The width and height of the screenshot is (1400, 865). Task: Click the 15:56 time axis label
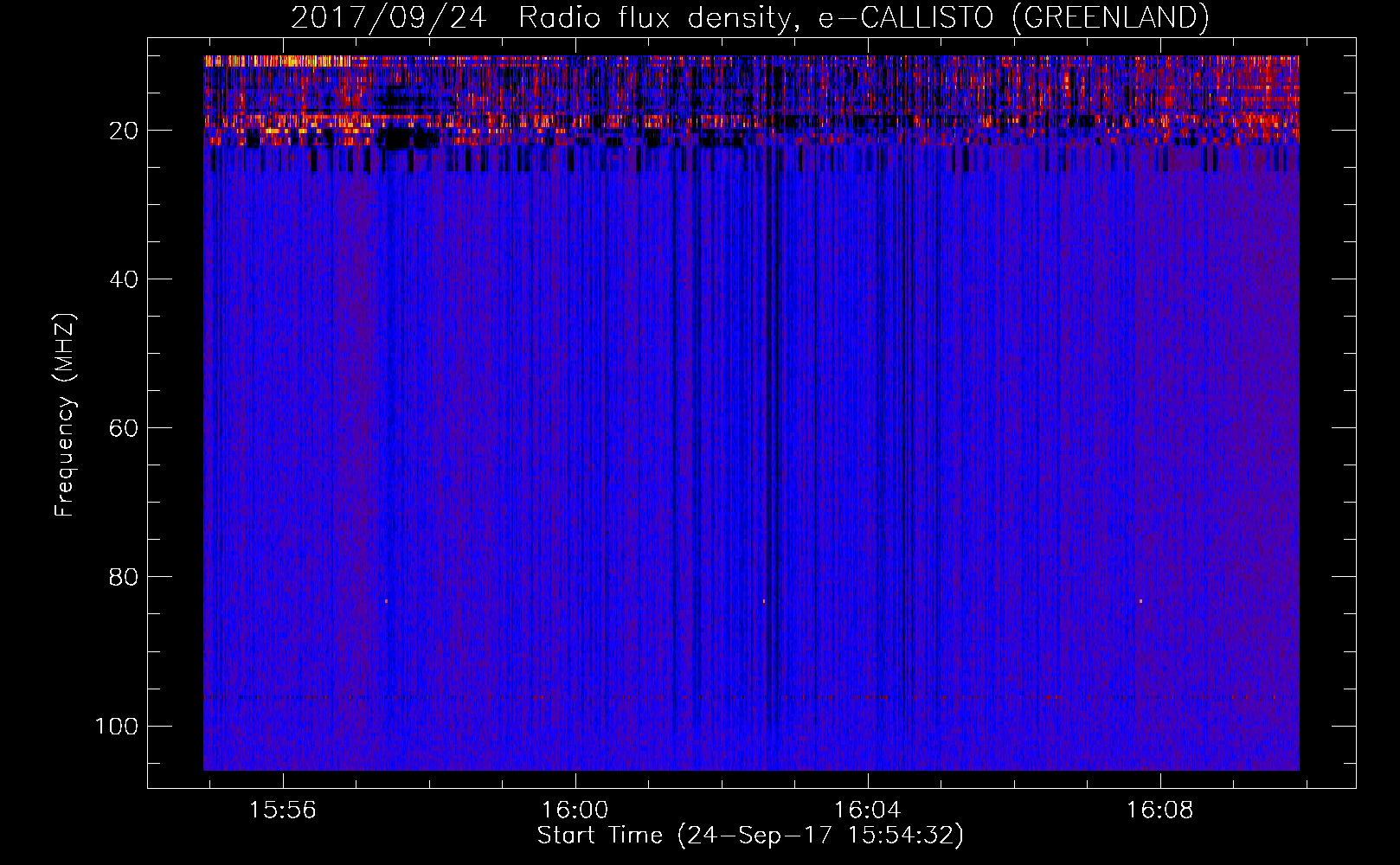[283, 811]
